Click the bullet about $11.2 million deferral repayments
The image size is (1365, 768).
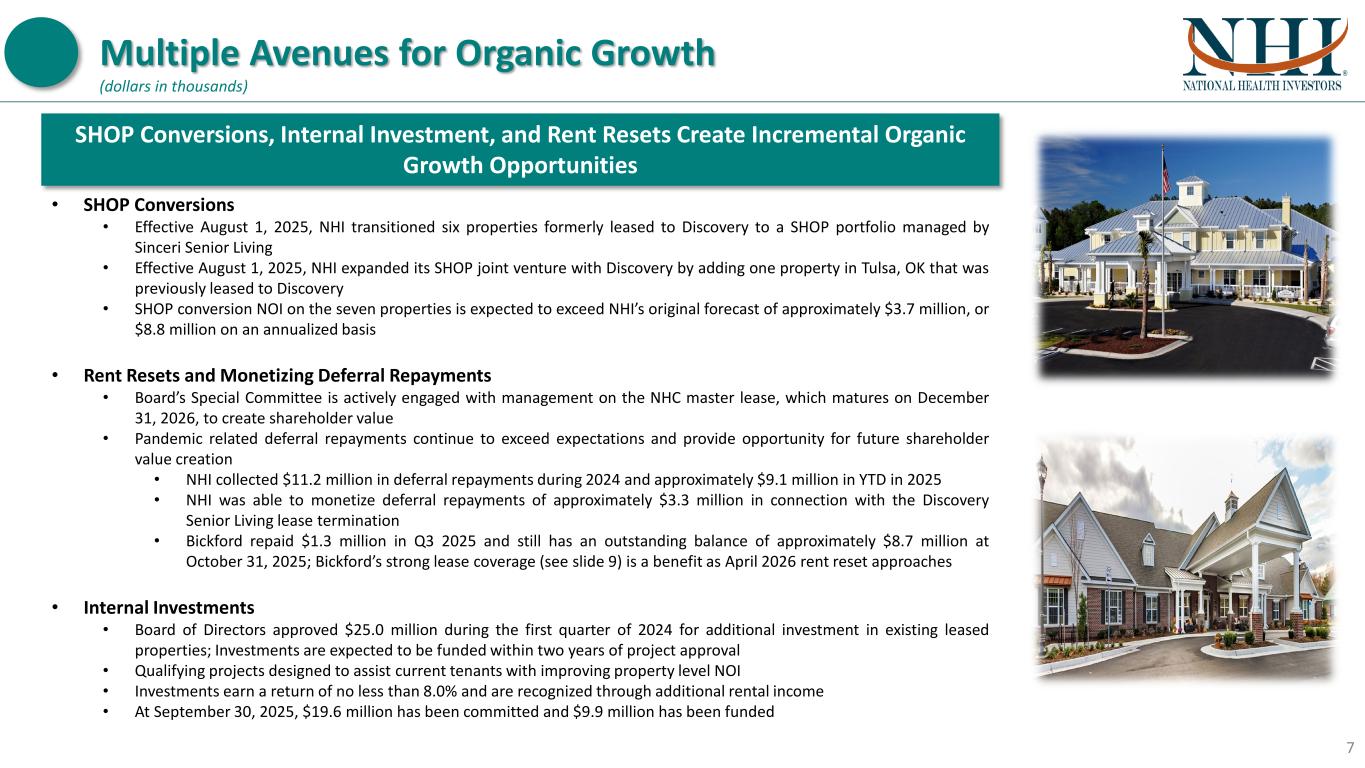coord(564,479)
